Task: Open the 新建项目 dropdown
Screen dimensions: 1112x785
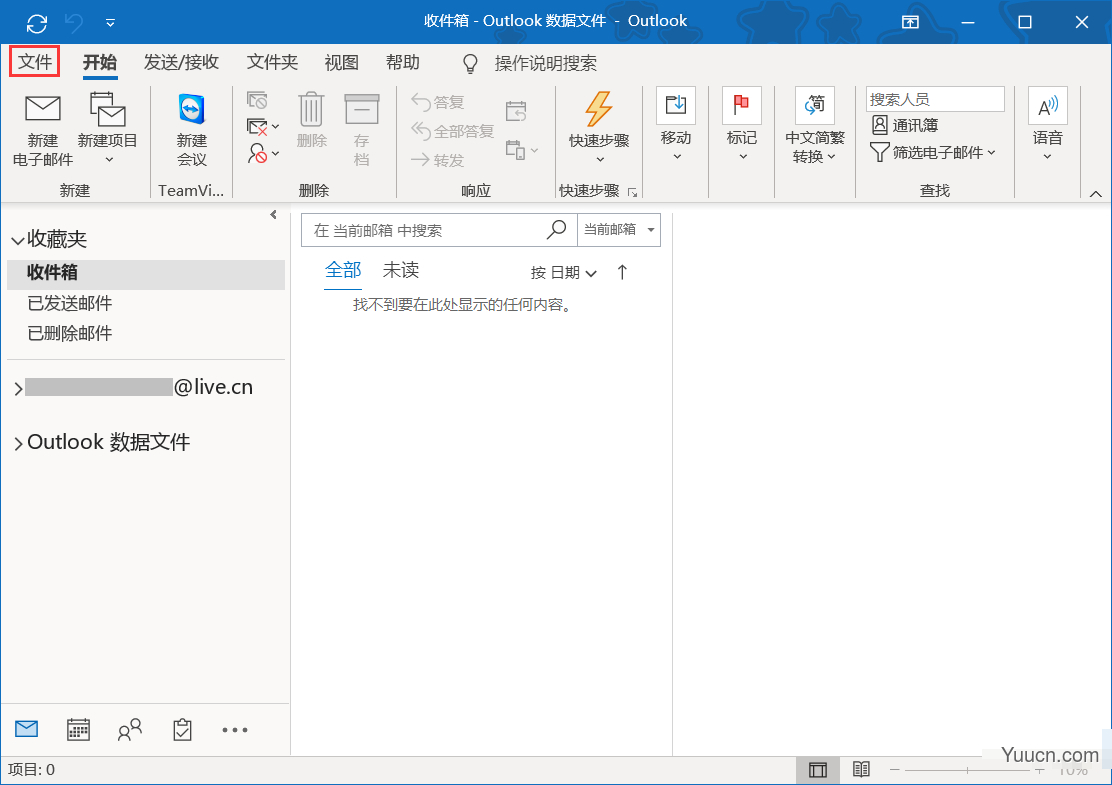Action: [x=108, y=129]
